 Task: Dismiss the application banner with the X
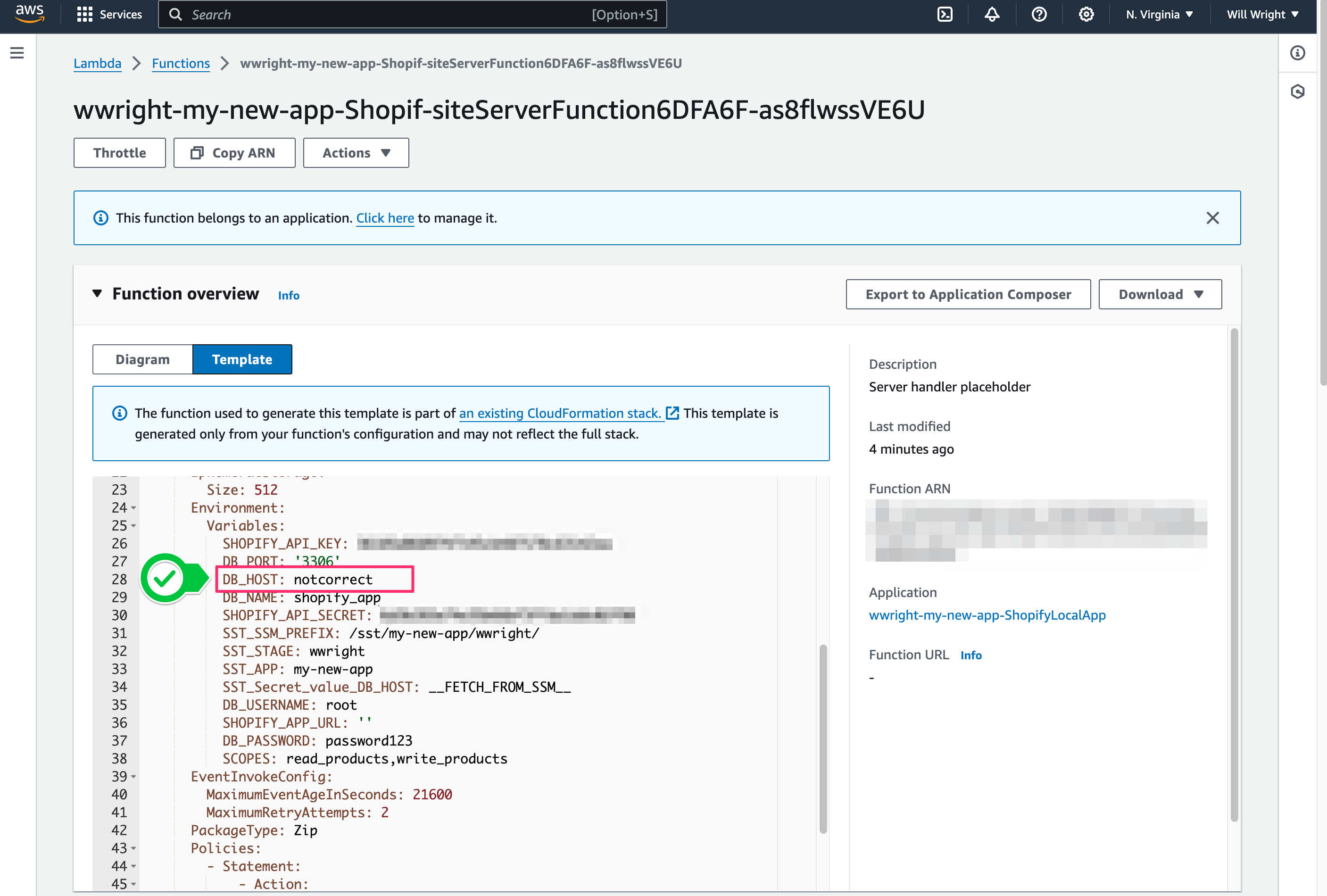pos(1212,218)
